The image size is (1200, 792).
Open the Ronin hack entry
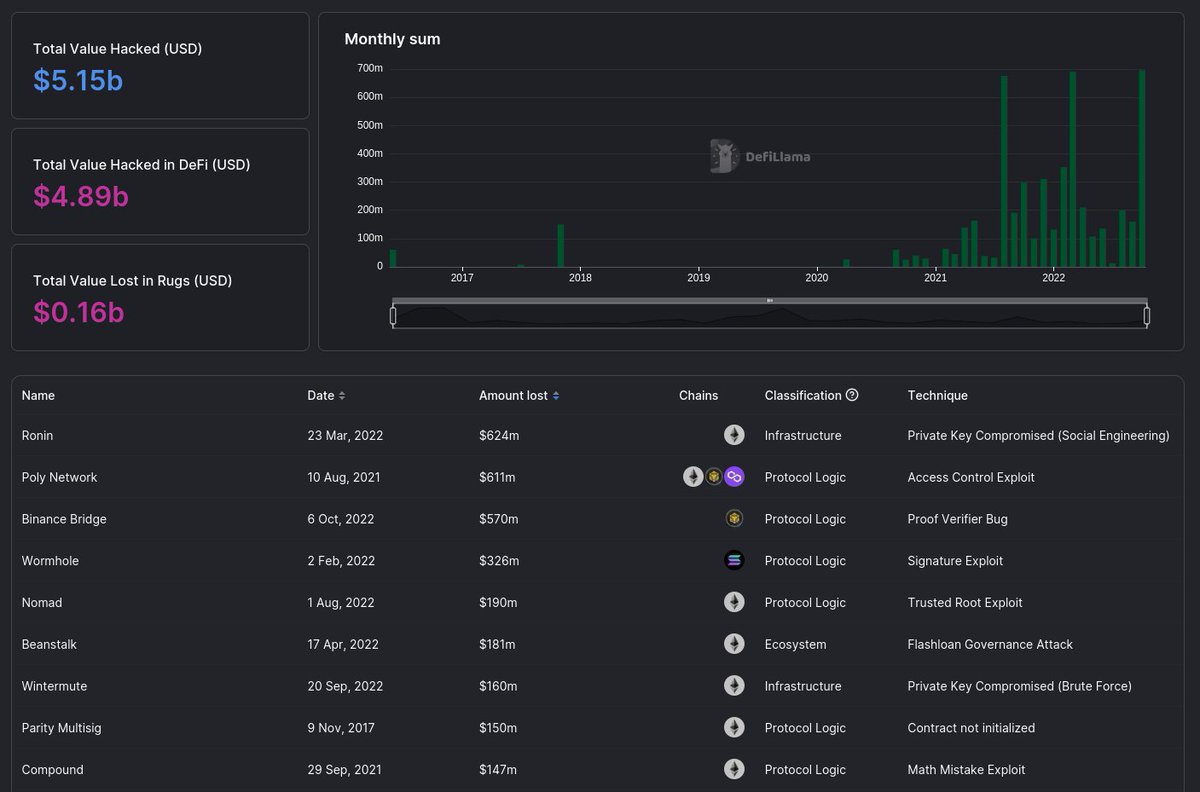(x=37, y=436)
